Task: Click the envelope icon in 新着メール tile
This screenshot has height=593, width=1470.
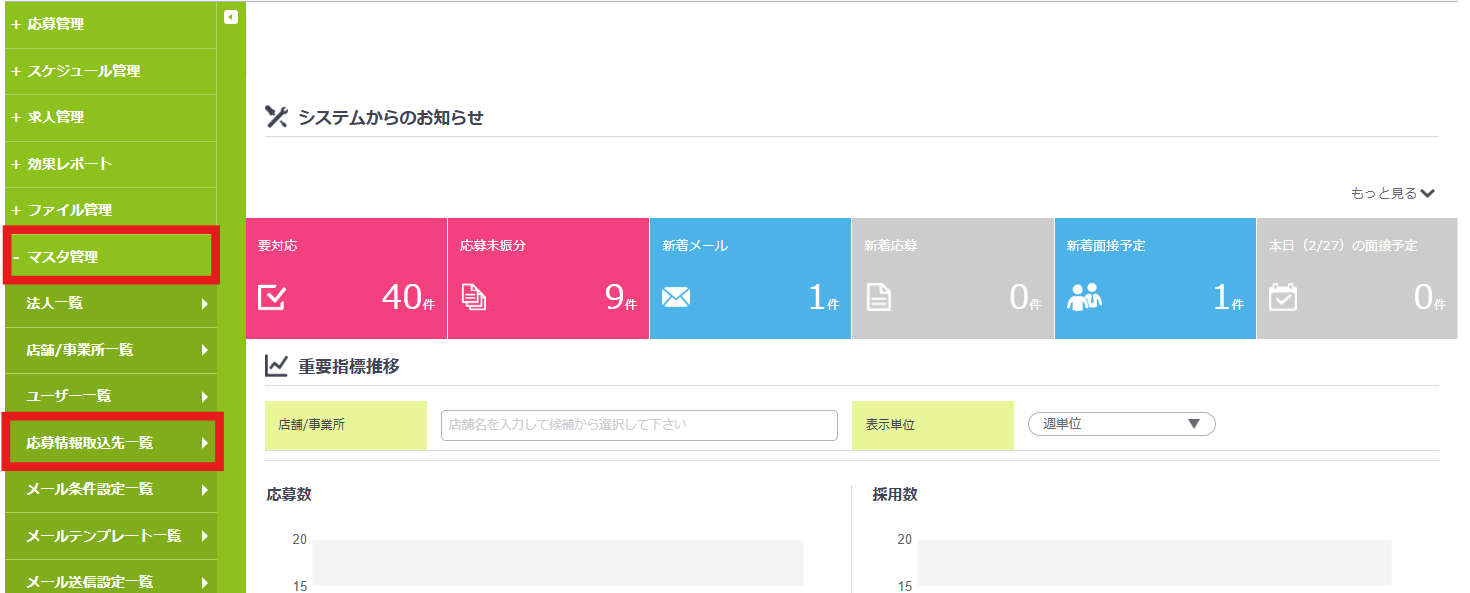Action: point(676,298)
